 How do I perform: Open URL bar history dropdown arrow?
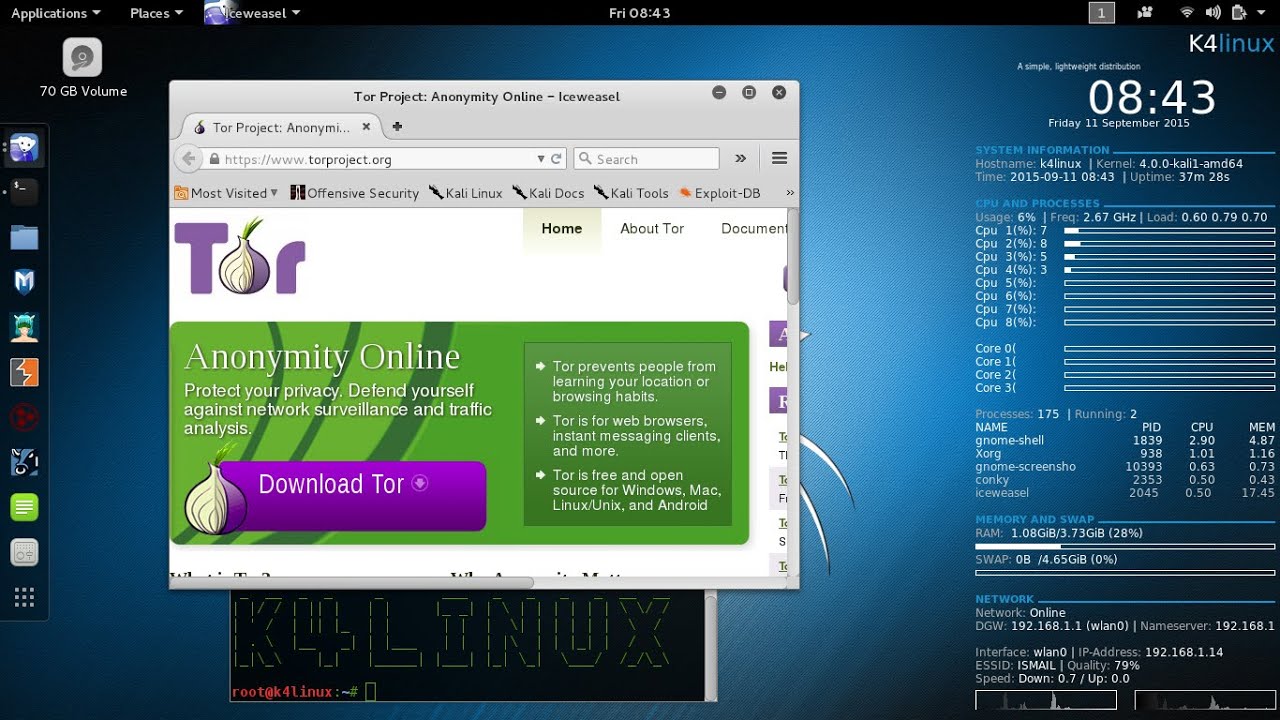[541, 159]
